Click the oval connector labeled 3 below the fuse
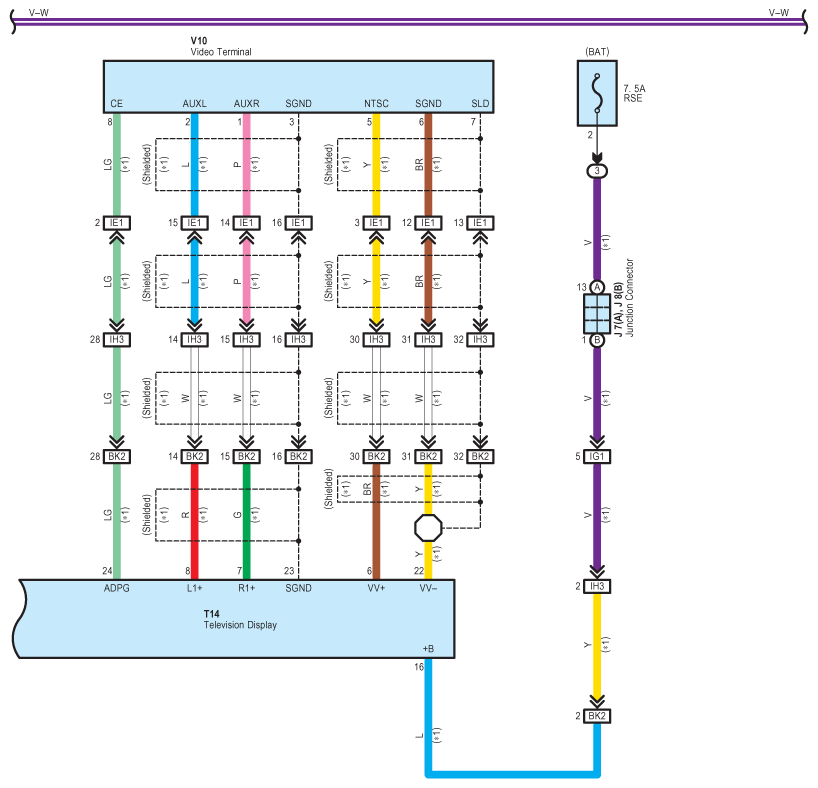Image resolution: width=818 pixels, height=788 pixels. point(597,171)
